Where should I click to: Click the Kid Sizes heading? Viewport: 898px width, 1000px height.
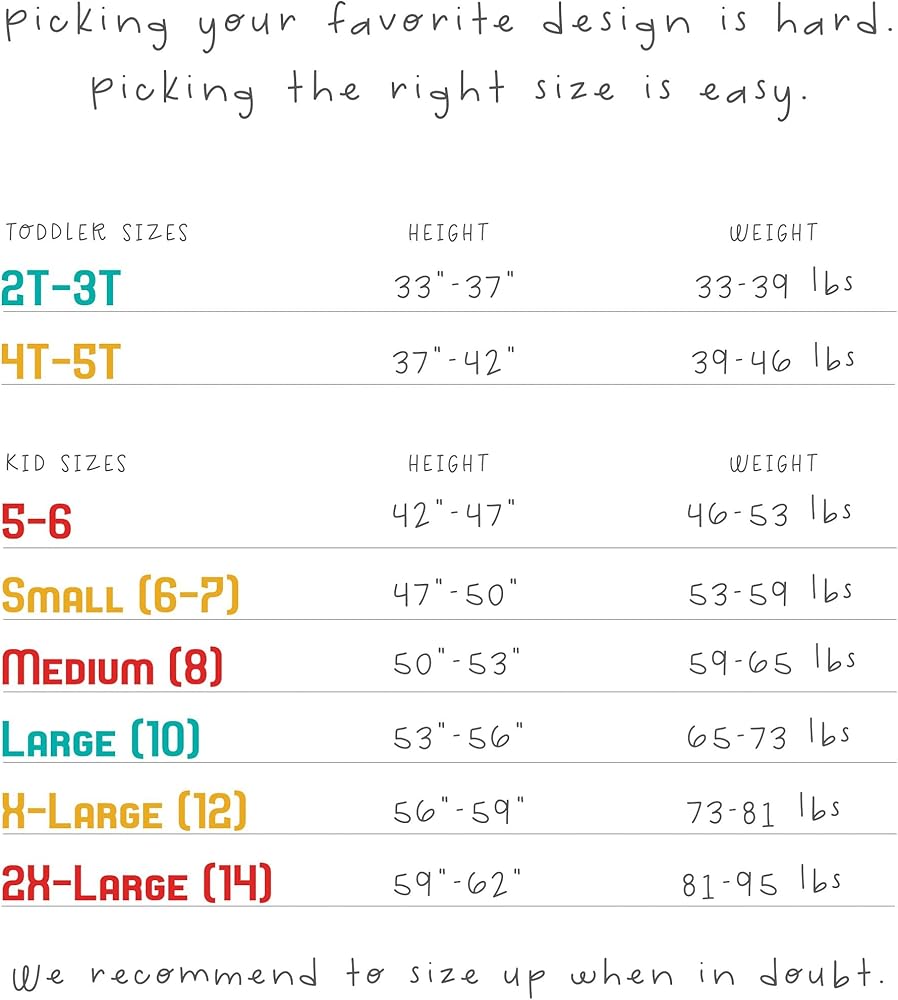point(66,464)
